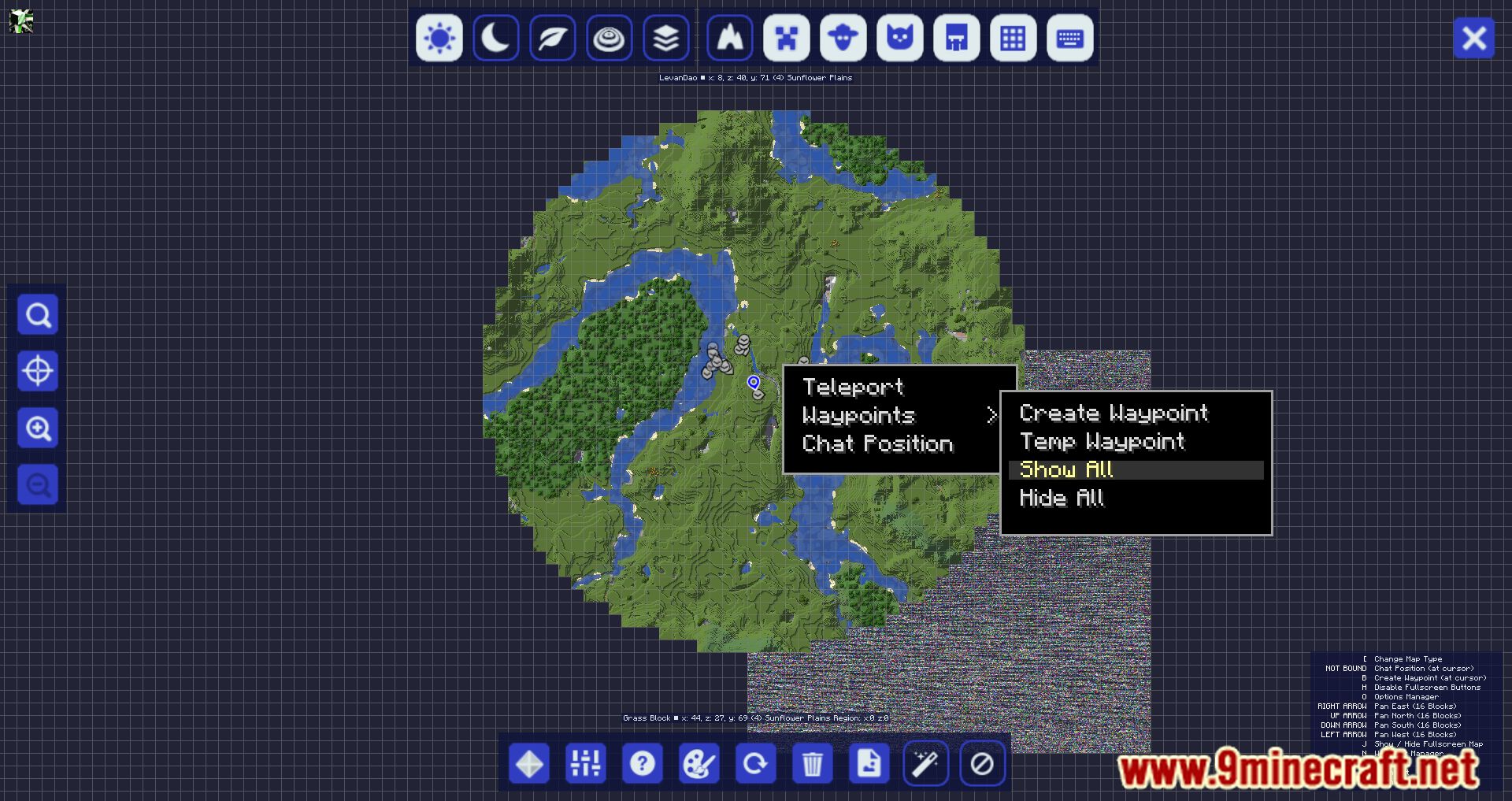Switch to the Night map view
Image resolution: width=1512 pixels, height=801 pixels.
(495, 38)
